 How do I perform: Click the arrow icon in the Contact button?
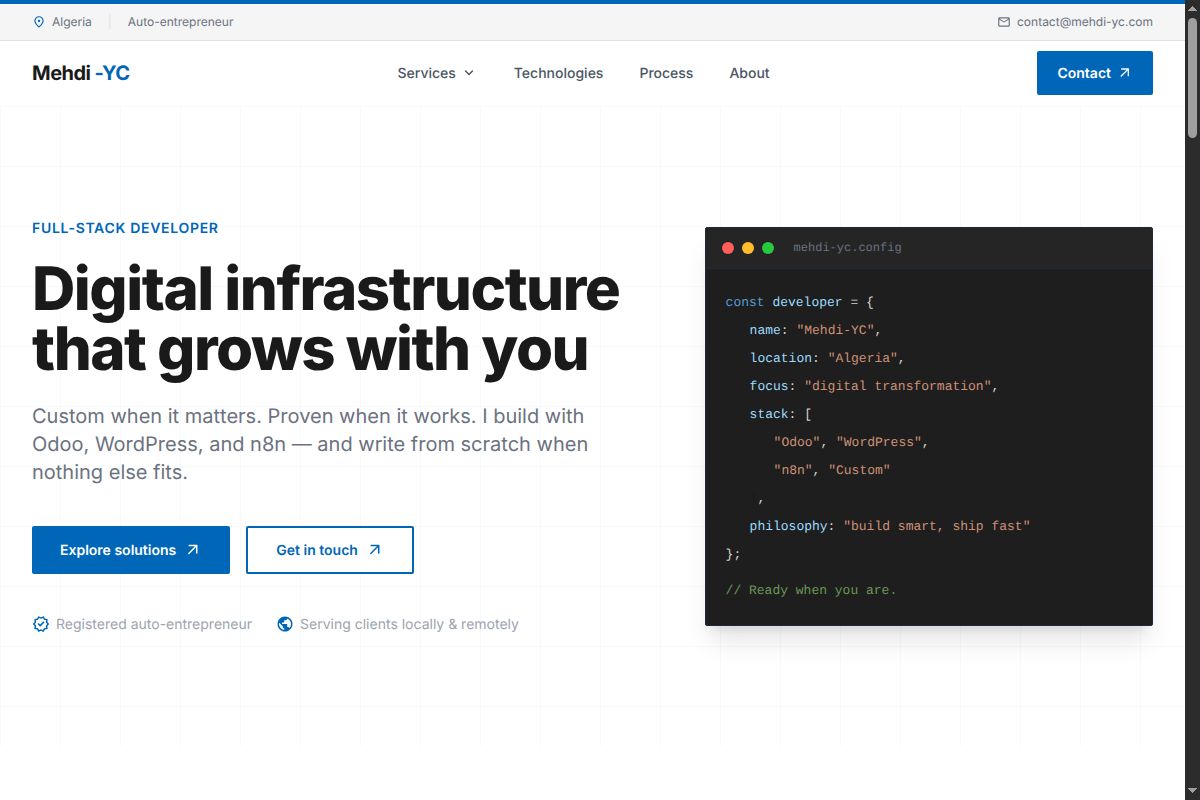pos(1125,73)
